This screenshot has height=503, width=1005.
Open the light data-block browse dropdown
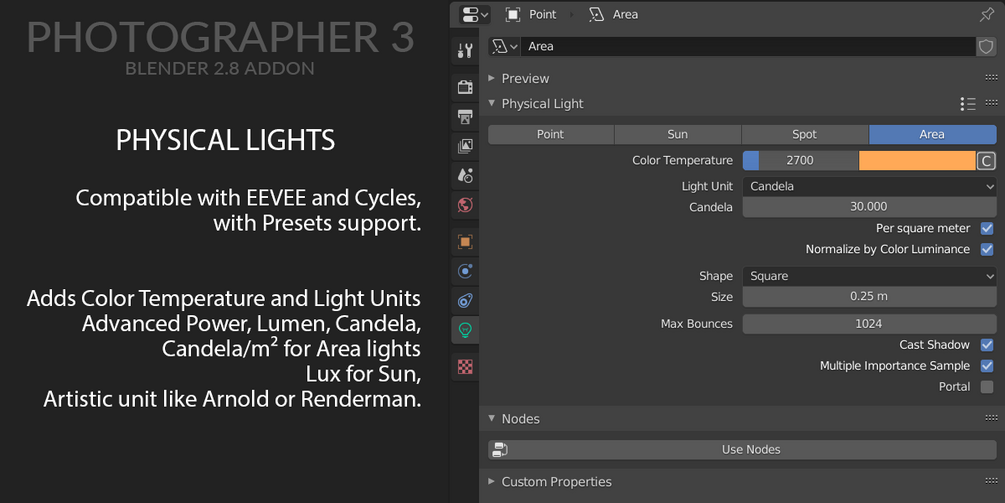(x=504, y=46)
